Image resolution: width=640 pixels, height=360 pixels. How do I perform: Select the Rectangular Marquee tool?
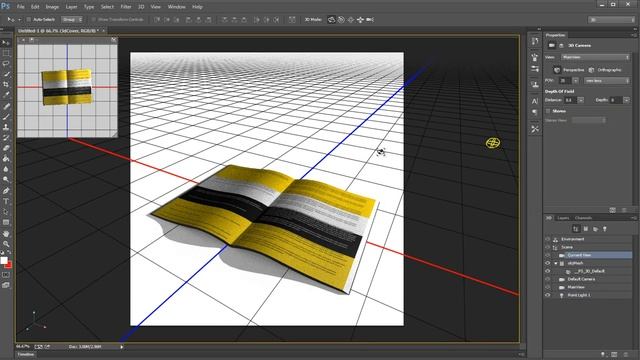pyautogui.click(x=6, y=53)
